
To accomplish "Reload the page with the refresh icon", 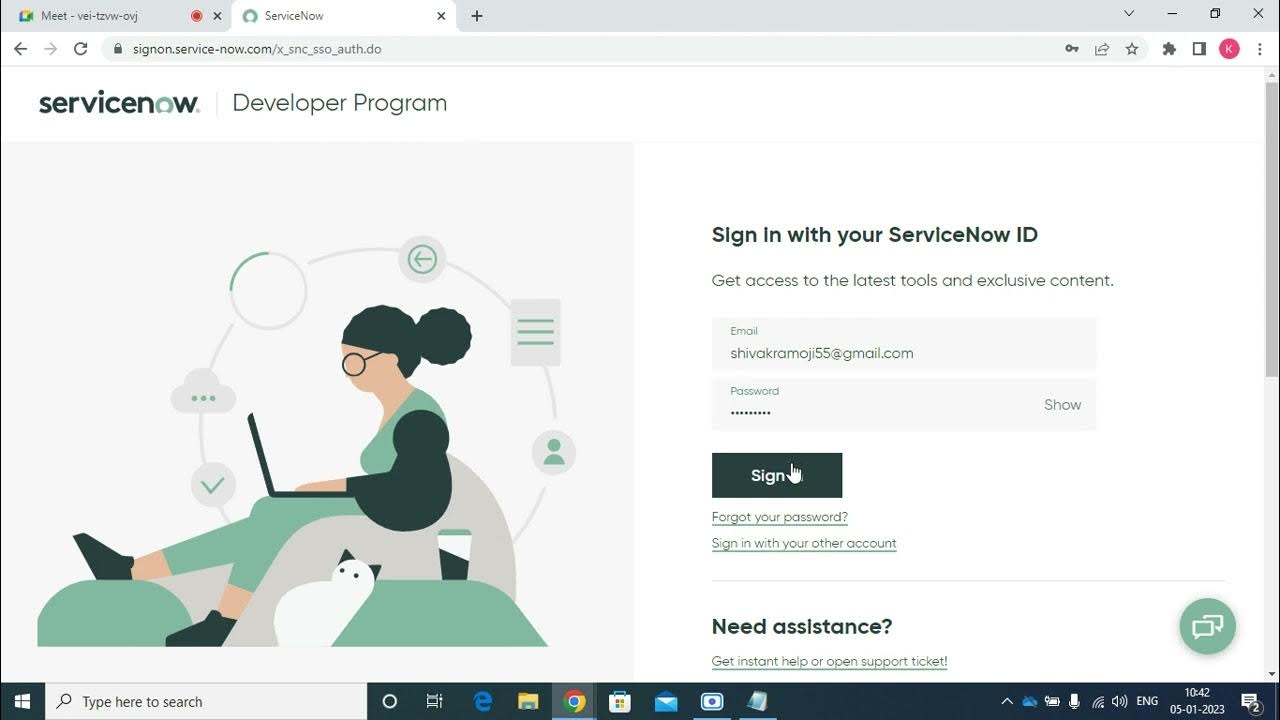I will coord(81,49).
